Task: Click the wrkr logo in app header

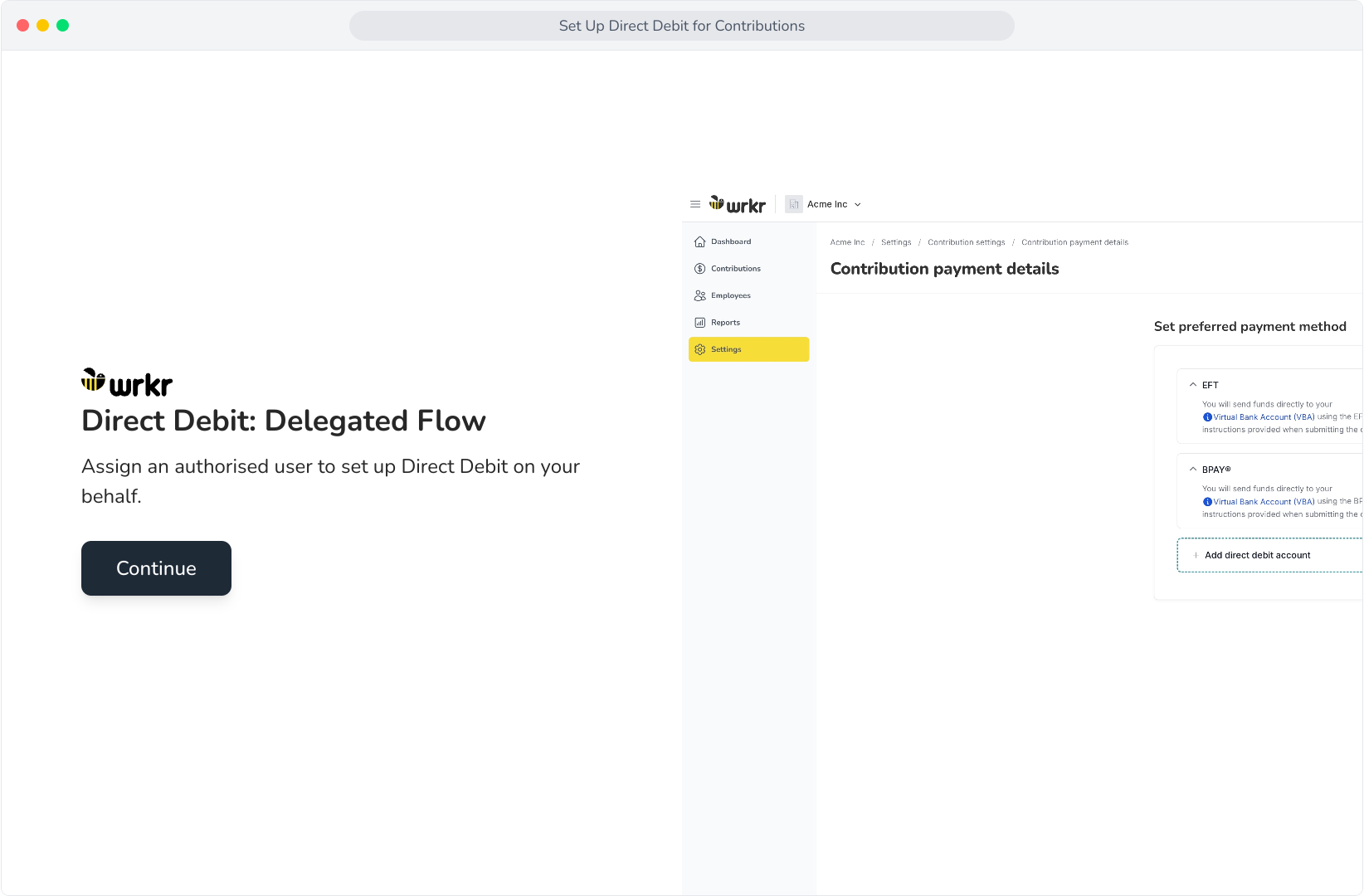Action: [x=738, y=204]
